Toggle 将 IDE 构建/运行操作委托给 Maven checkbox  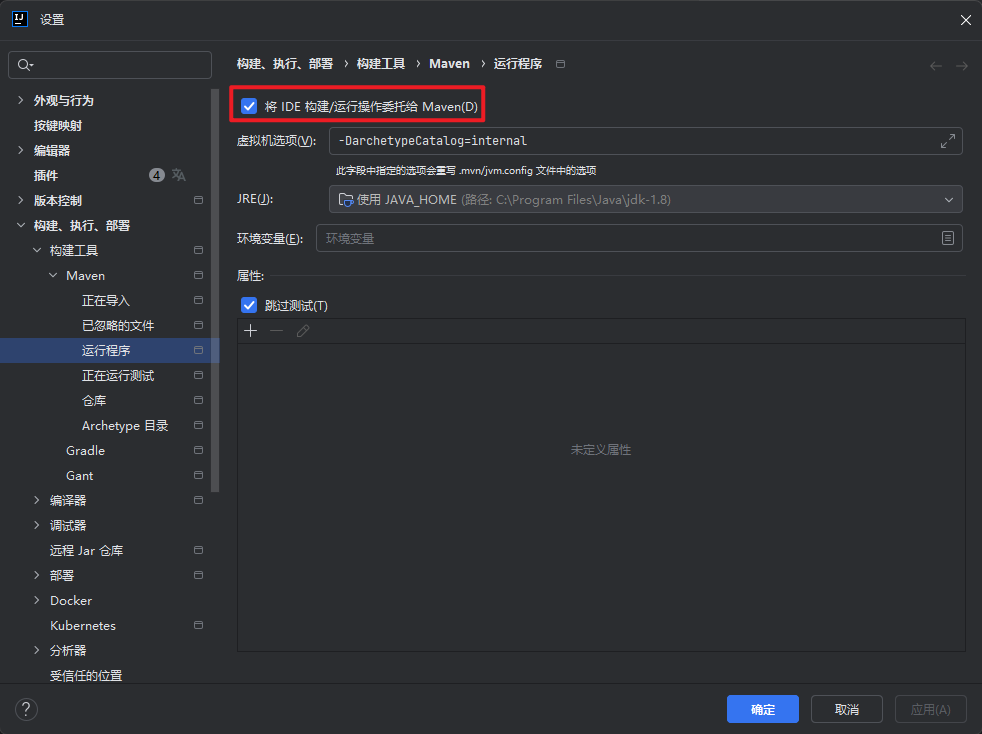[249, 106]
